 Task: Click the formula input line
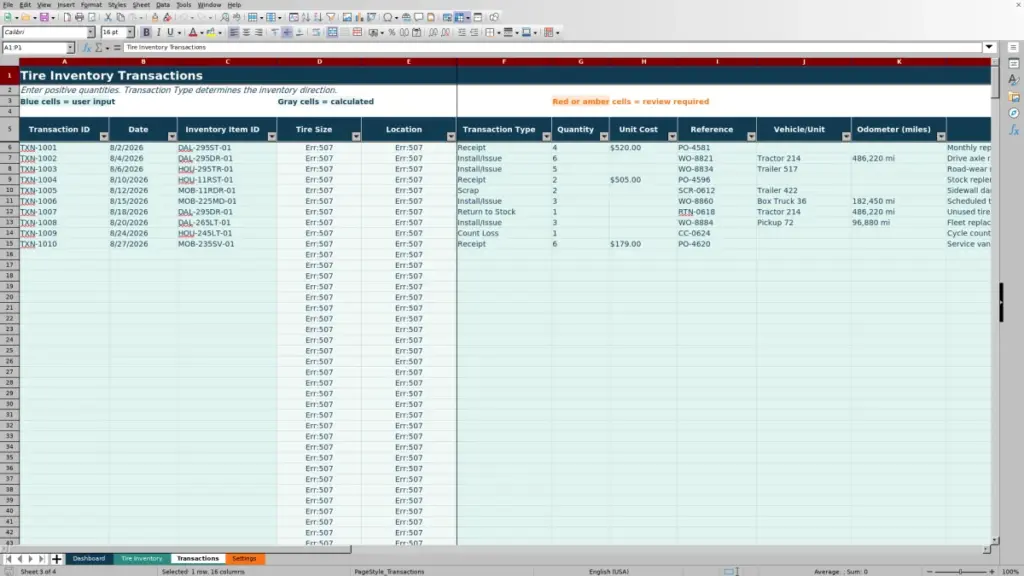pos(552,48)
